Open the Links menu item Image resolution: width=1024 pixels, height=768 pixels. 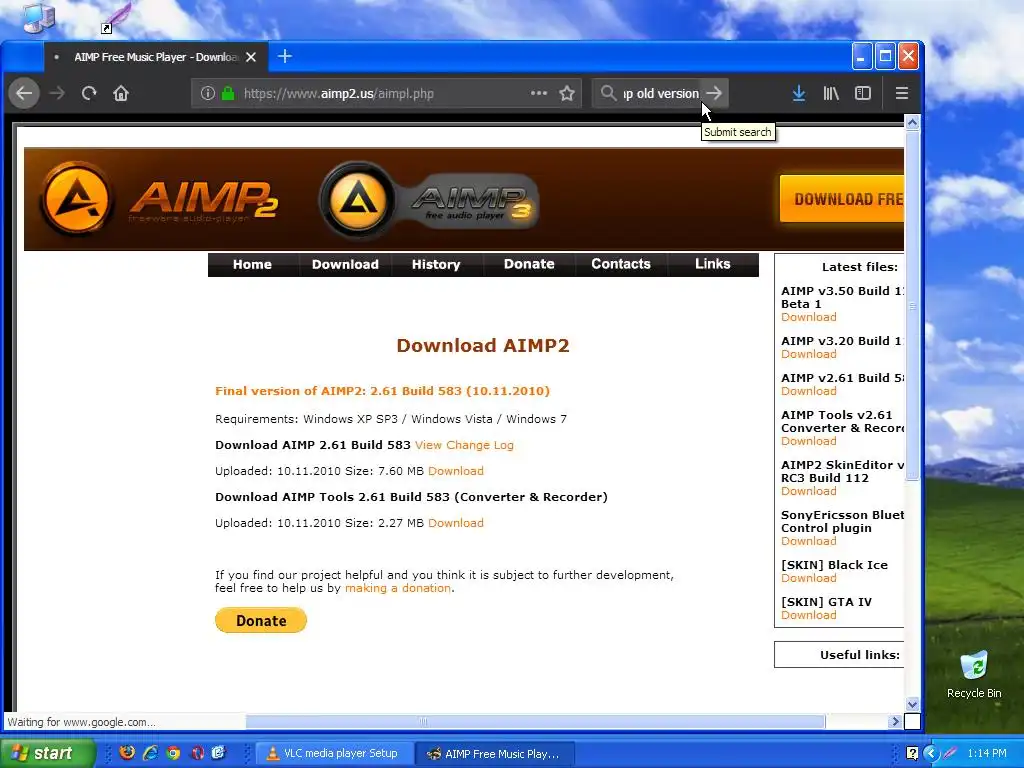click(x=712, y=264)
